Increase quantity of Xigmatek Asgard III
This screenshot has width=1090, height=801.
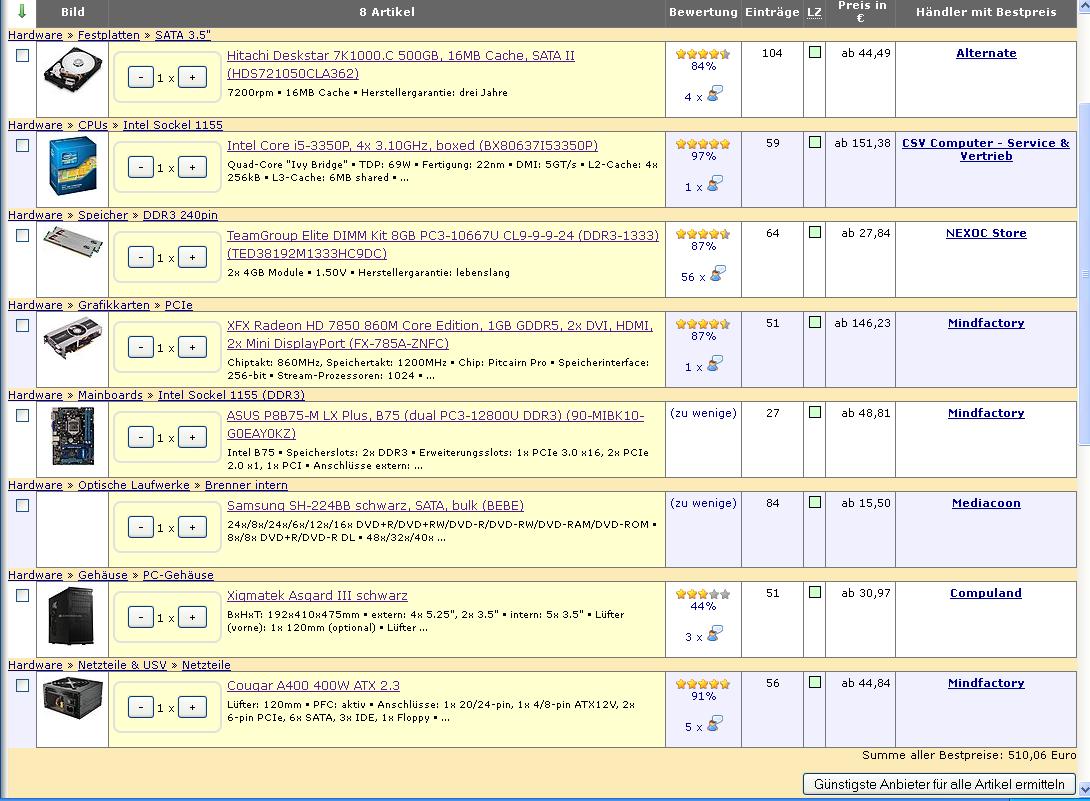tap(193, 617)
